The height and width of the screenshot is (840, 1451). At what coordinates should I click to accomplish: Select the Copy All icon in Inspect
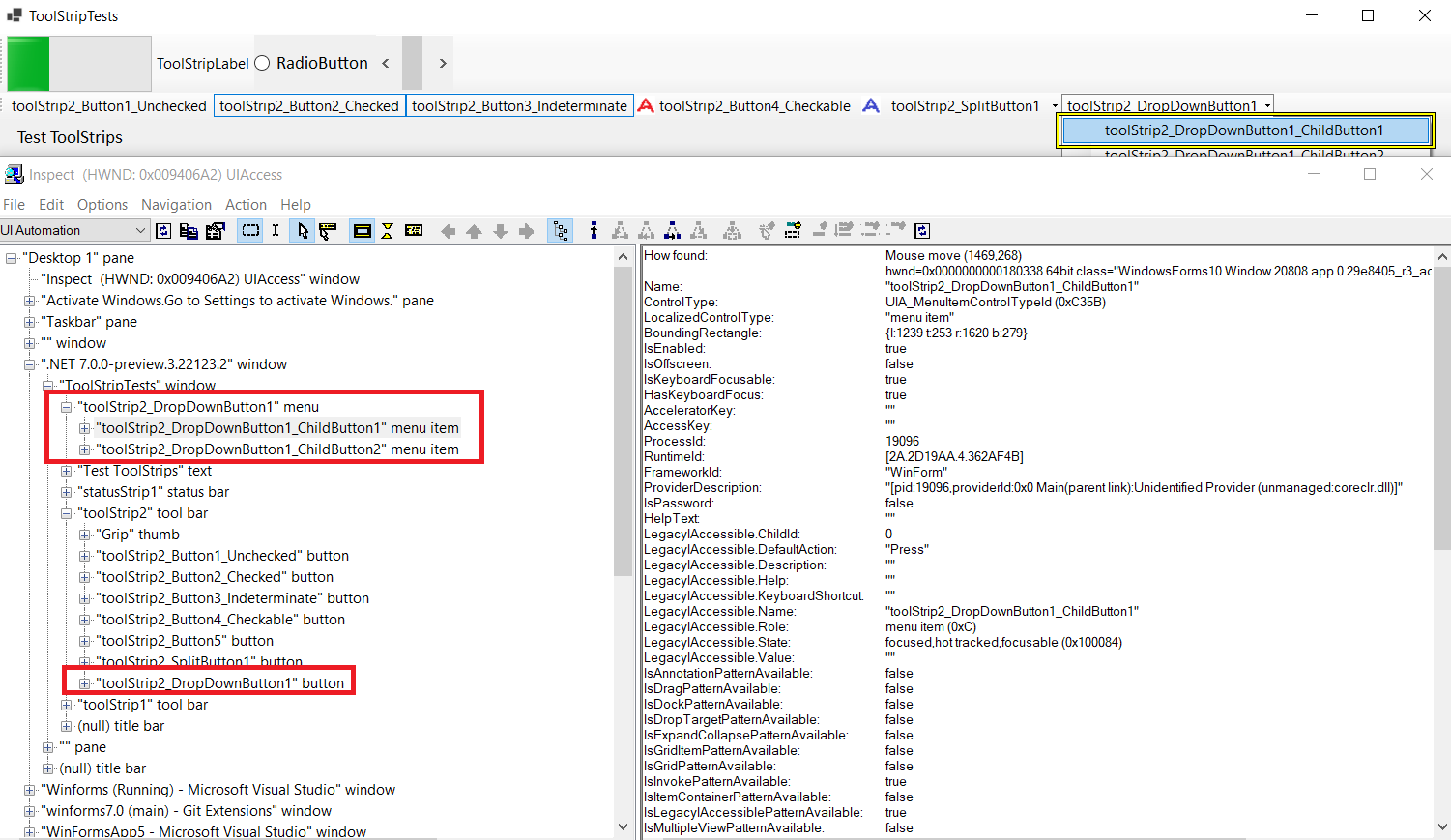(x=189, y=230)
